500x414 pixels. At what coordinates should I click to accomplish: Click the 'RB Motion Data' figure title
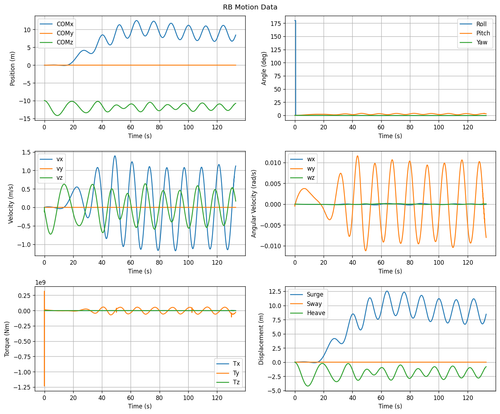coord(250,7)
